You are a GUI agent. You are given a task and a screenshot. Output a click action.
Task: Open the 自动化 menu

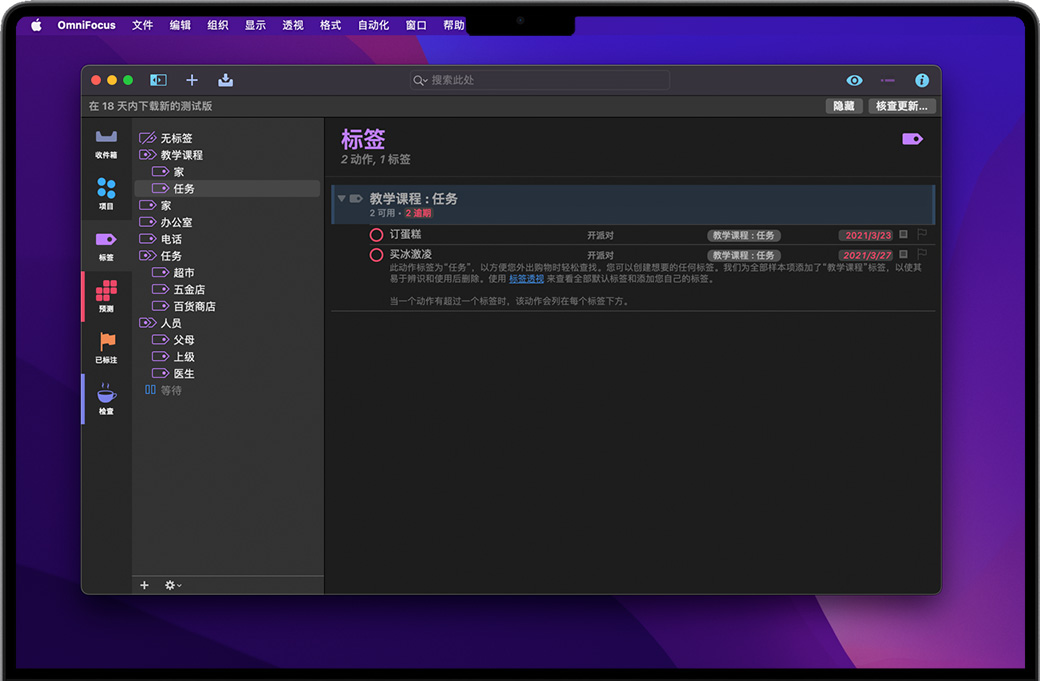pyautogui.click(x=373, y=25)
